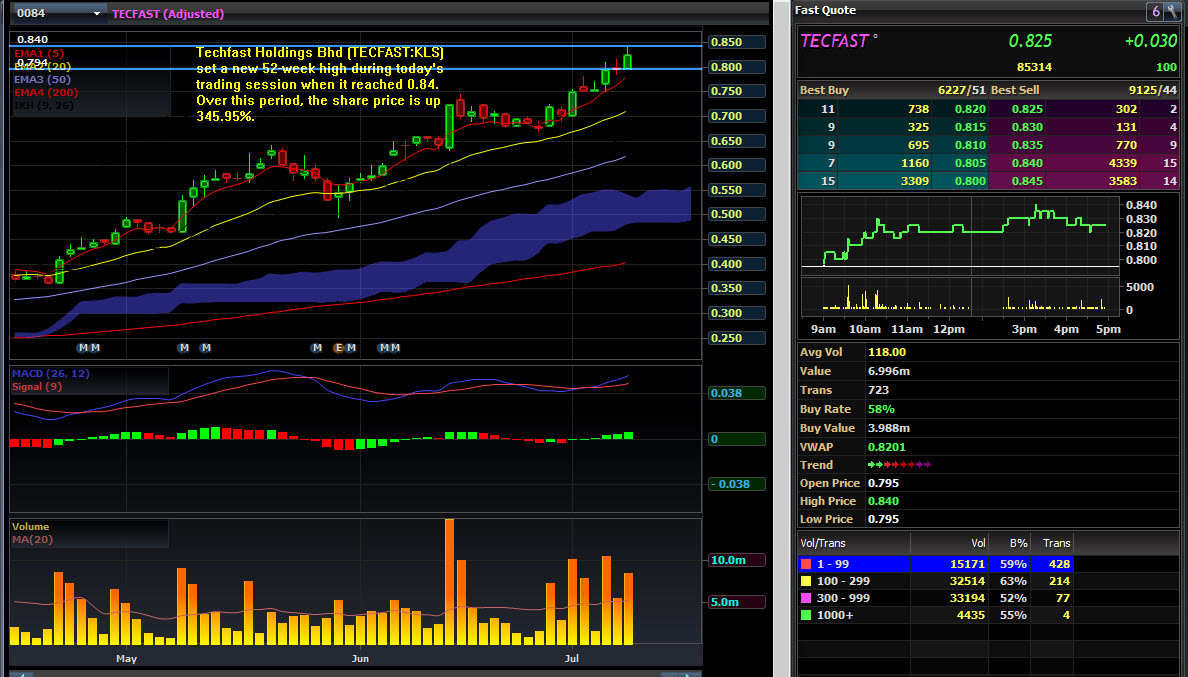Screen dimensions: 1188x677
Task: Click the May date label on chart axis
Action: click(127, 659)
